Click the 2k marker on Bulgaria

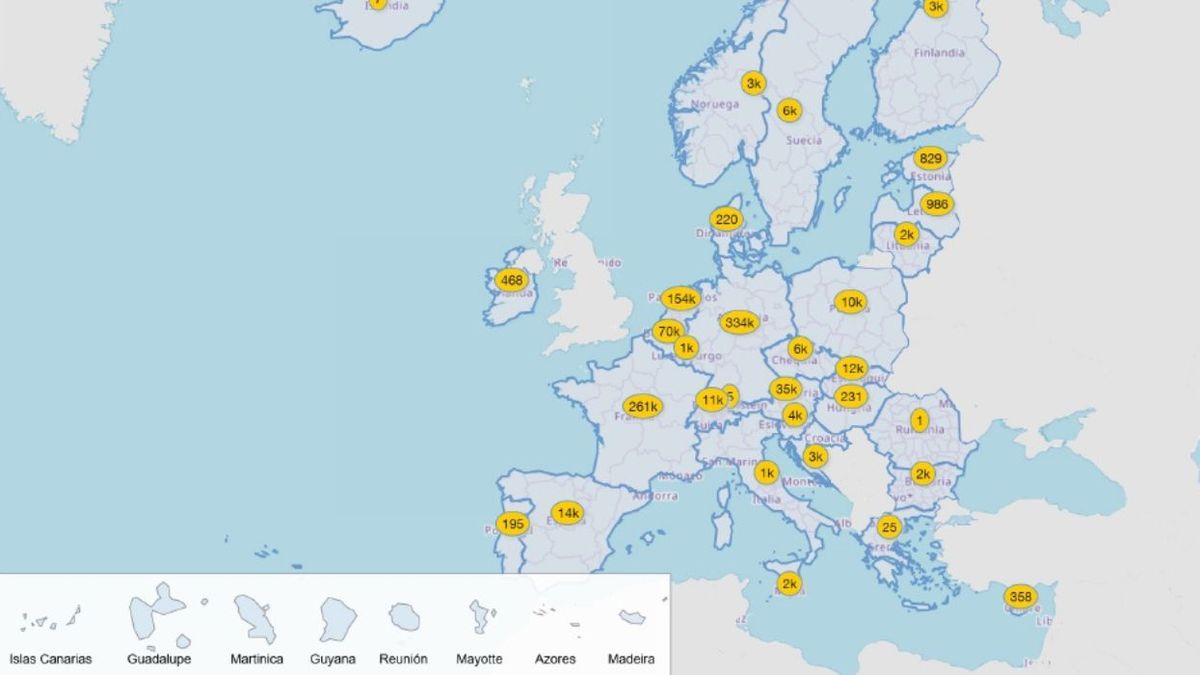[x=923, y=474]
